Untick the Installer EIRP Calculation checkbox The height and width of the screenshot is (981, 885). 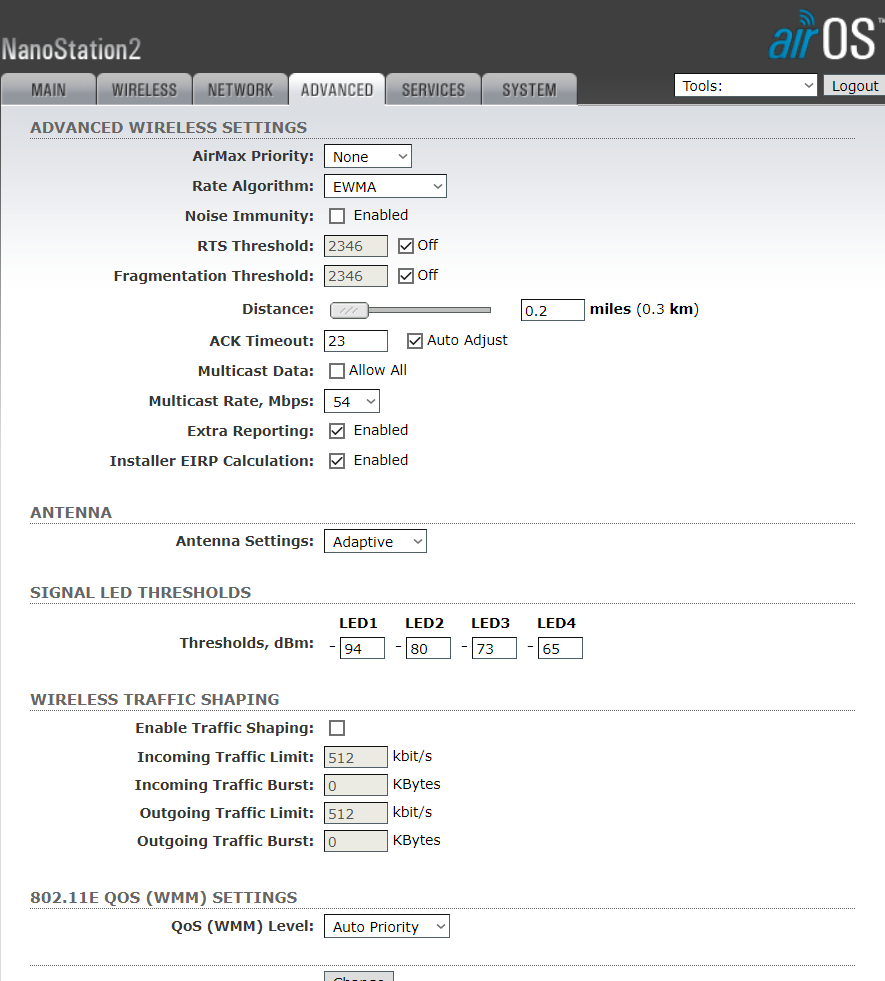337,461
